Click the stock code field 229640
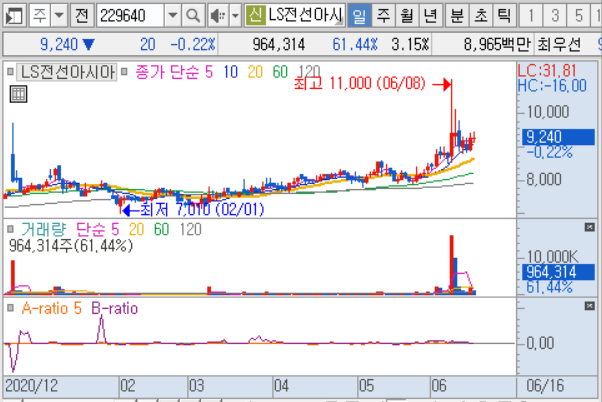 [x=130, y=16]
